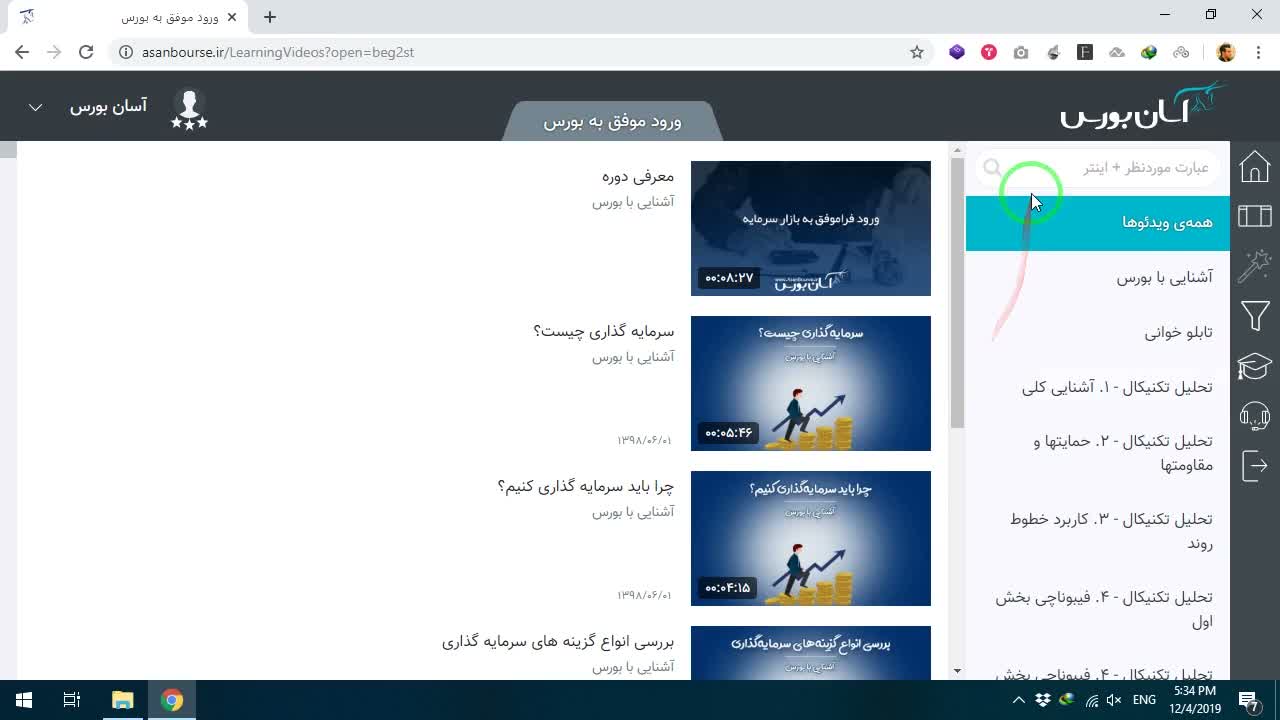1280x720 pixels.
Task: Open تحلیل تکنیکال - ۲. حمایتها و مقاومتها
Action: tap(1097, 453)
